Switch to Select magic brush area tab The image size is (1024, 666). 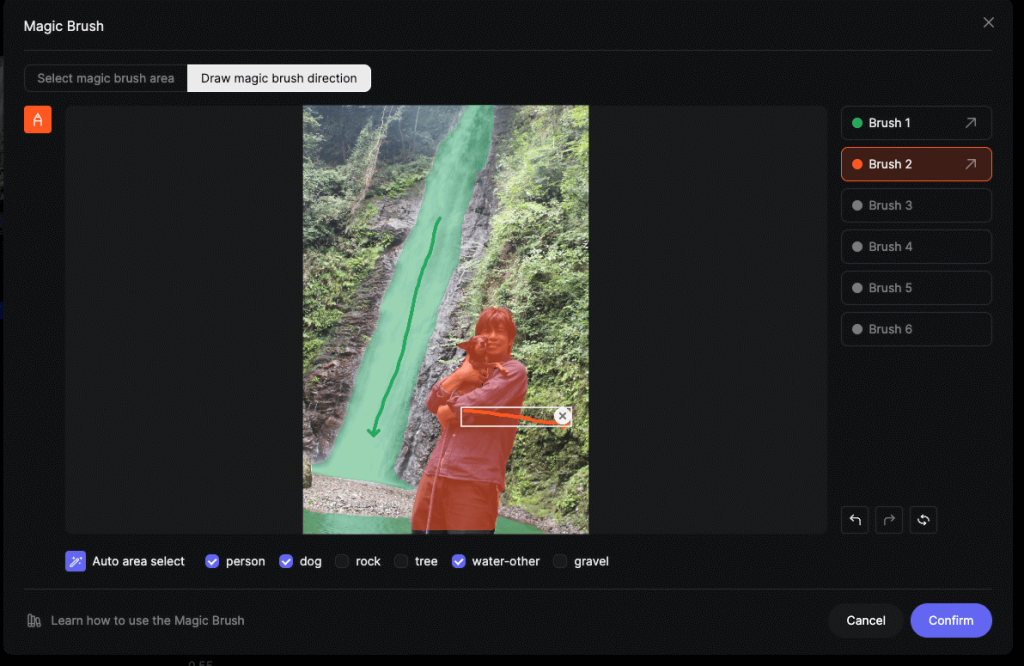click(106, 78)
